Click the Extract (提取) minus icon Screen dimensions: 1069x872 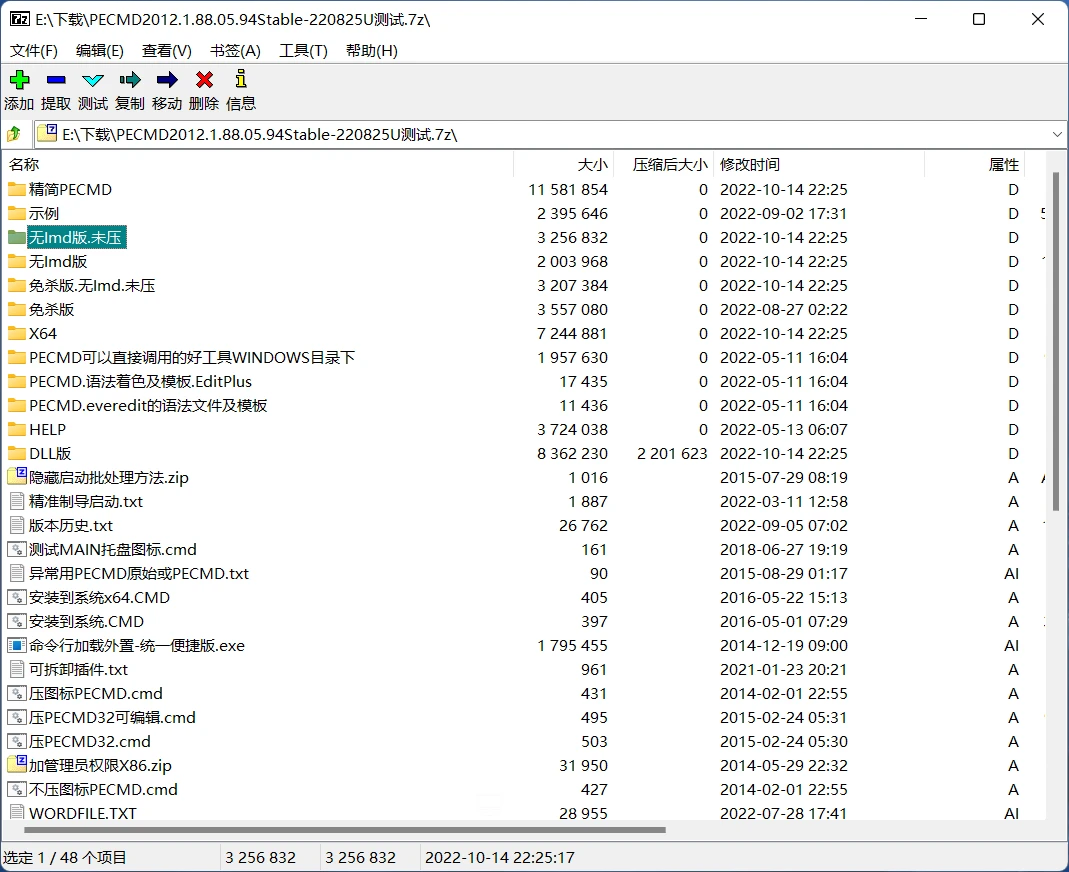click(x=56, y=80)
